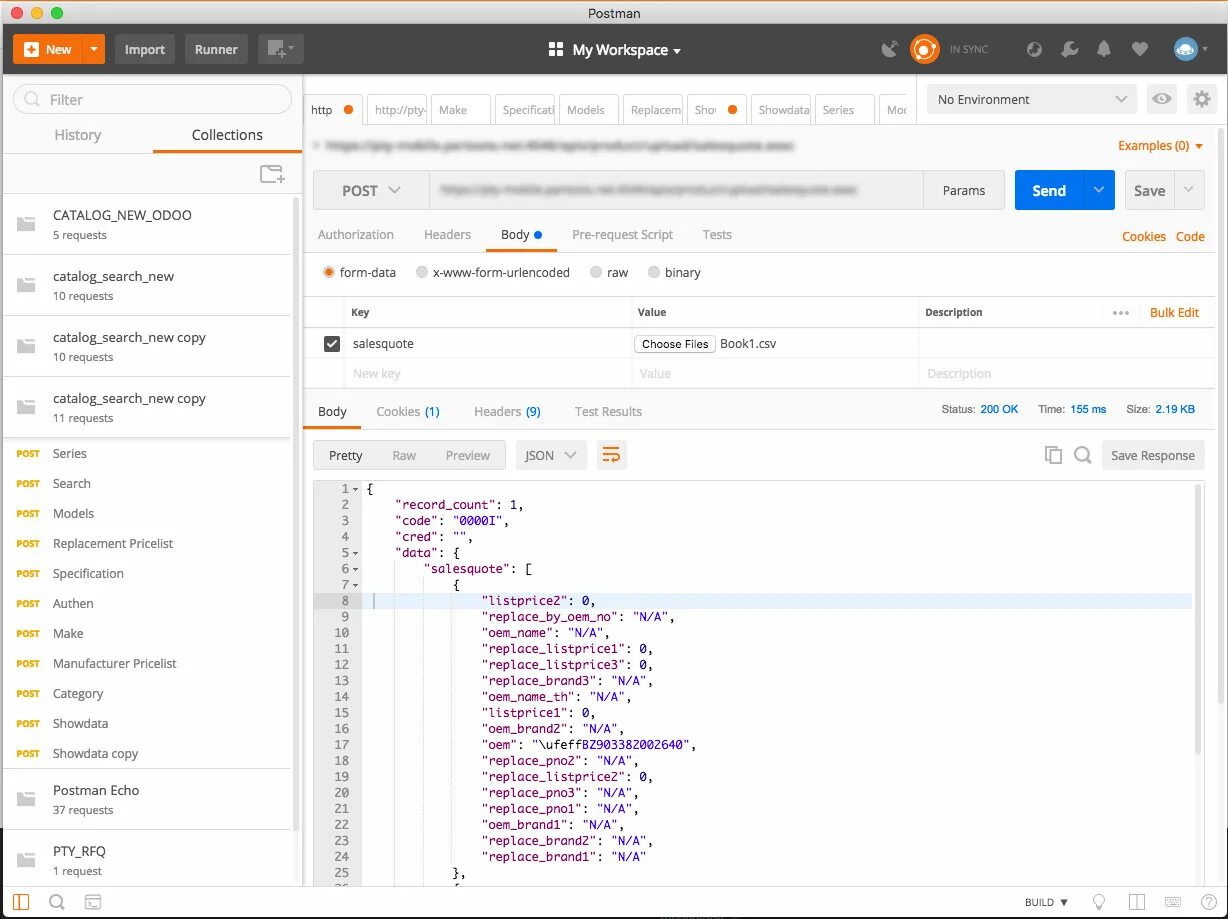The width and height of the screenshot is (1228, 919).
Task: Select the Showdata request in sidebar
Action: [80, 723]
